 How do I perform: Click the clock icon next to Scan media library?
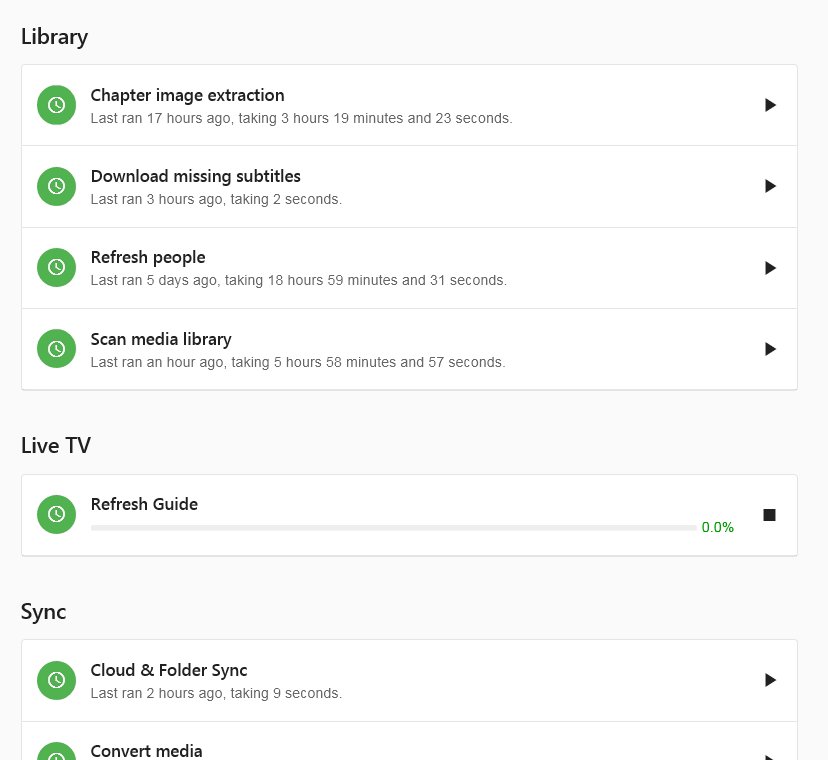(57, 349)
